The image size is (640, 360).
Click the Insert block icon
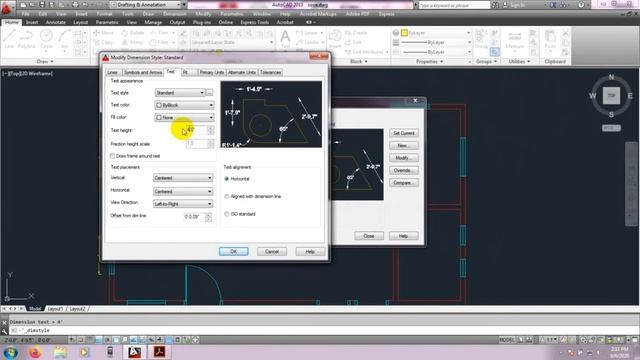point(335,39)
